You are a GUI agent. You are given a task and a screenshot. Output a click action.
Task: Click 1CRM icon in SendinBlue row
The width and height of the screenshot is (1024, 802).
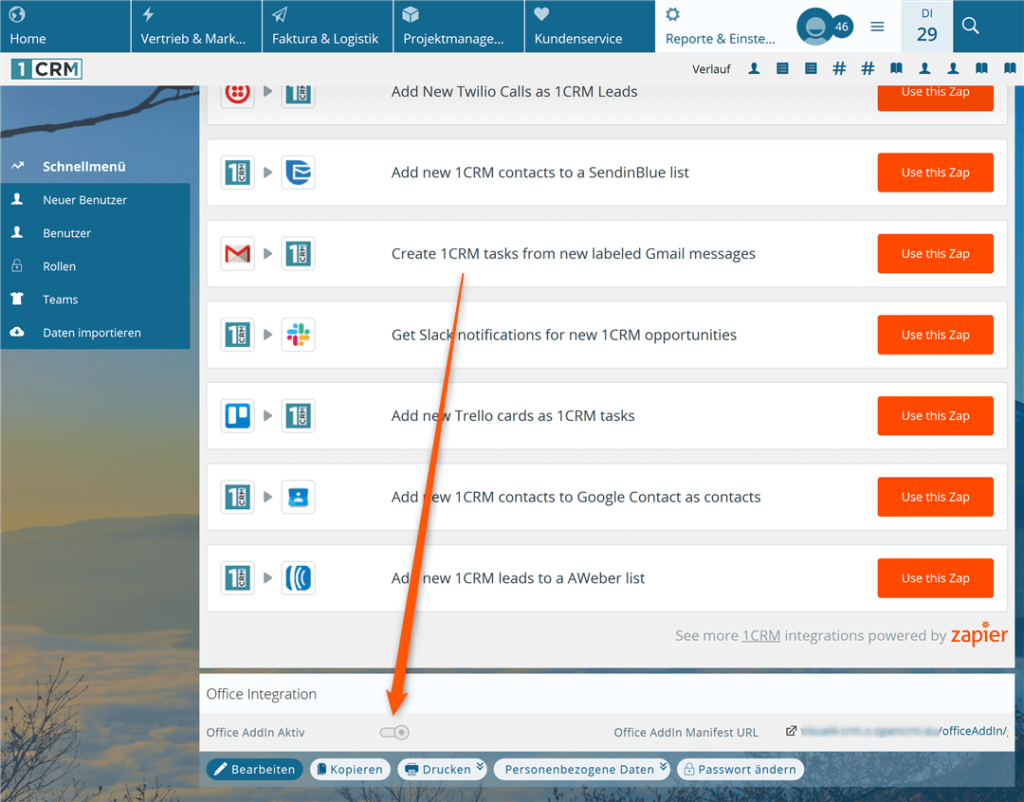point(237,172)
